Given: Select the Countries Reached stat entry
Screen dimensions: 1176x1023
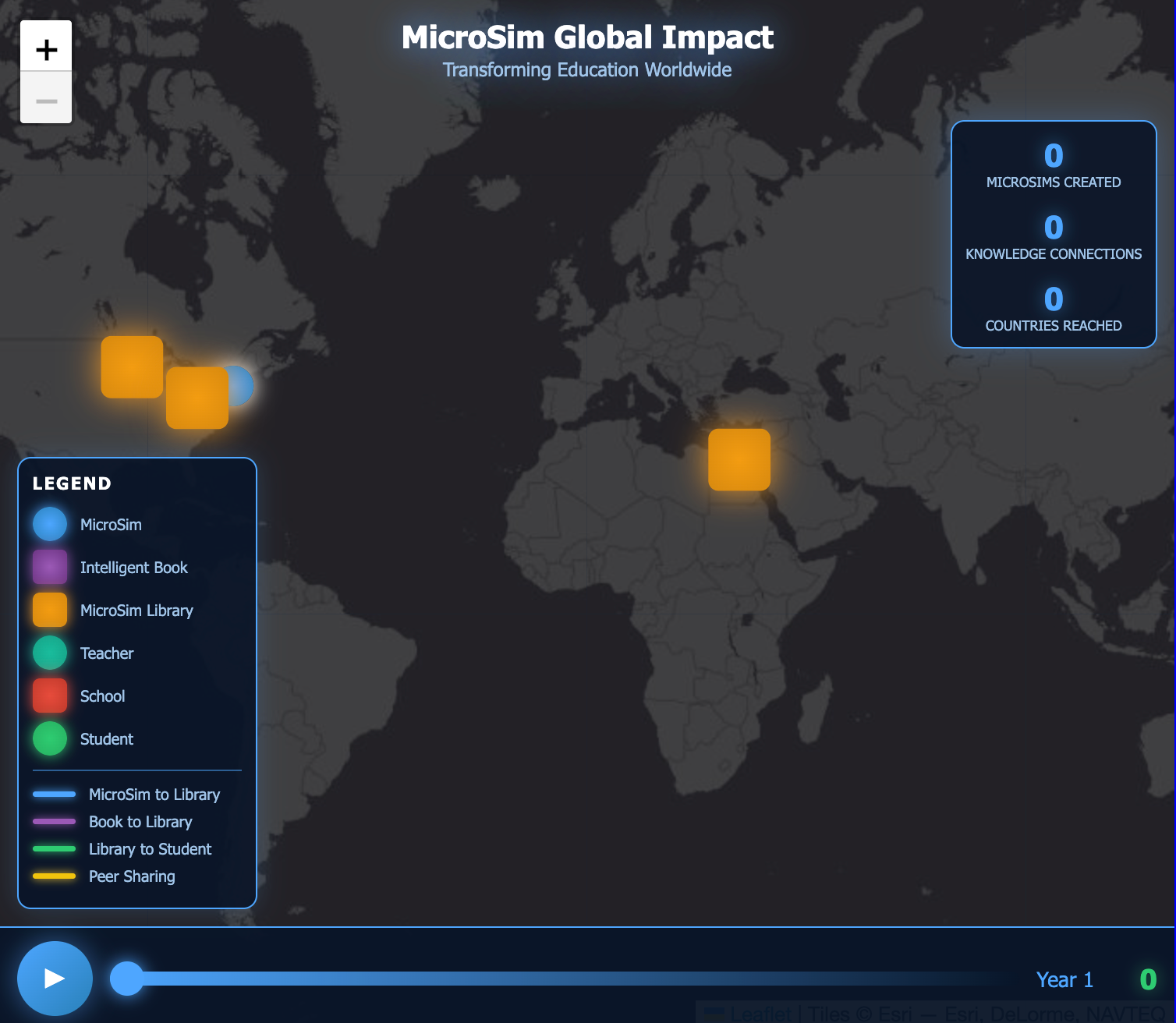Looking at the screenshot, I should point(1053,310).
